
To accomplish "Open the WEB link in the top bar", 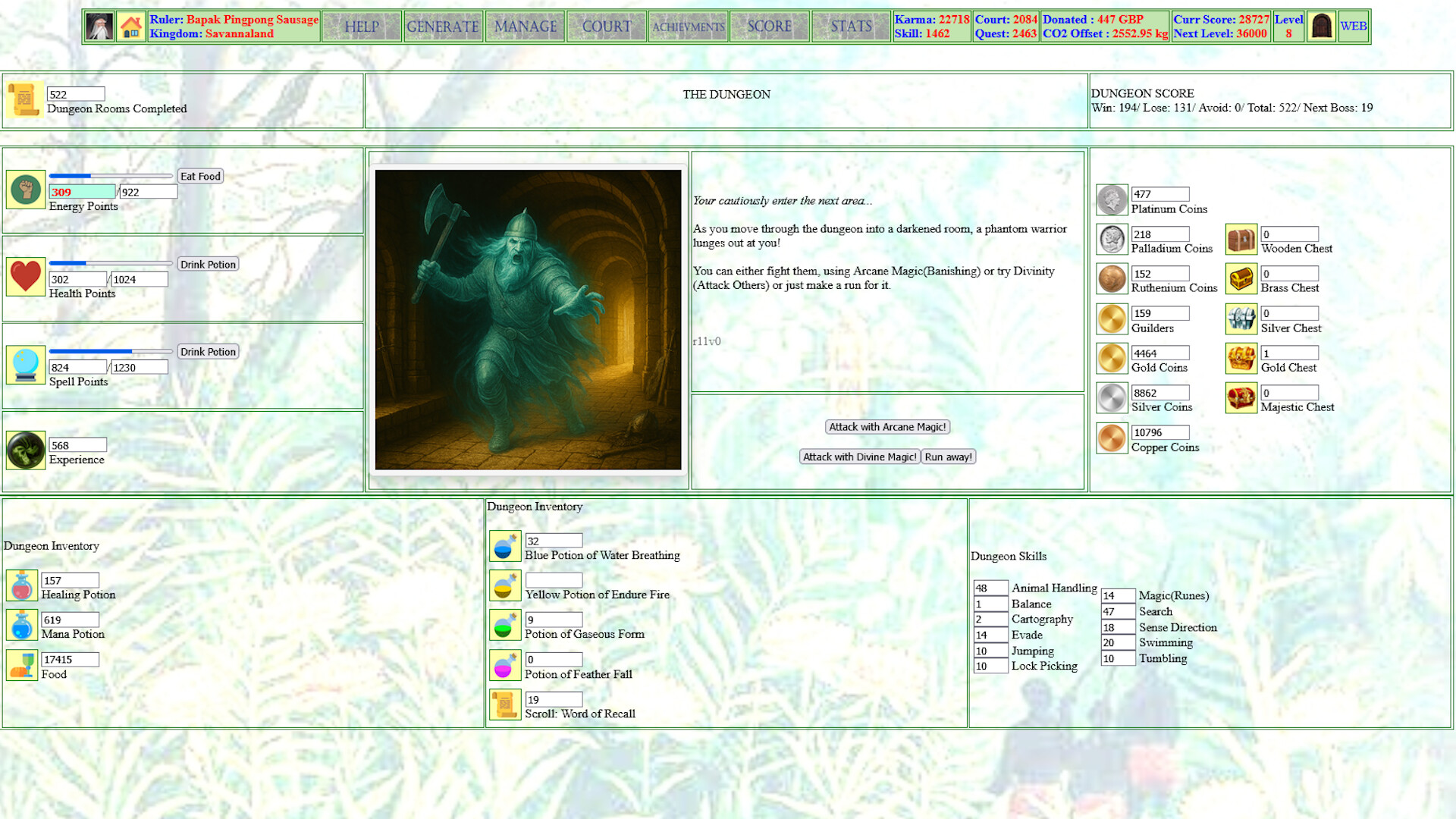I will tap(1353, 27).
